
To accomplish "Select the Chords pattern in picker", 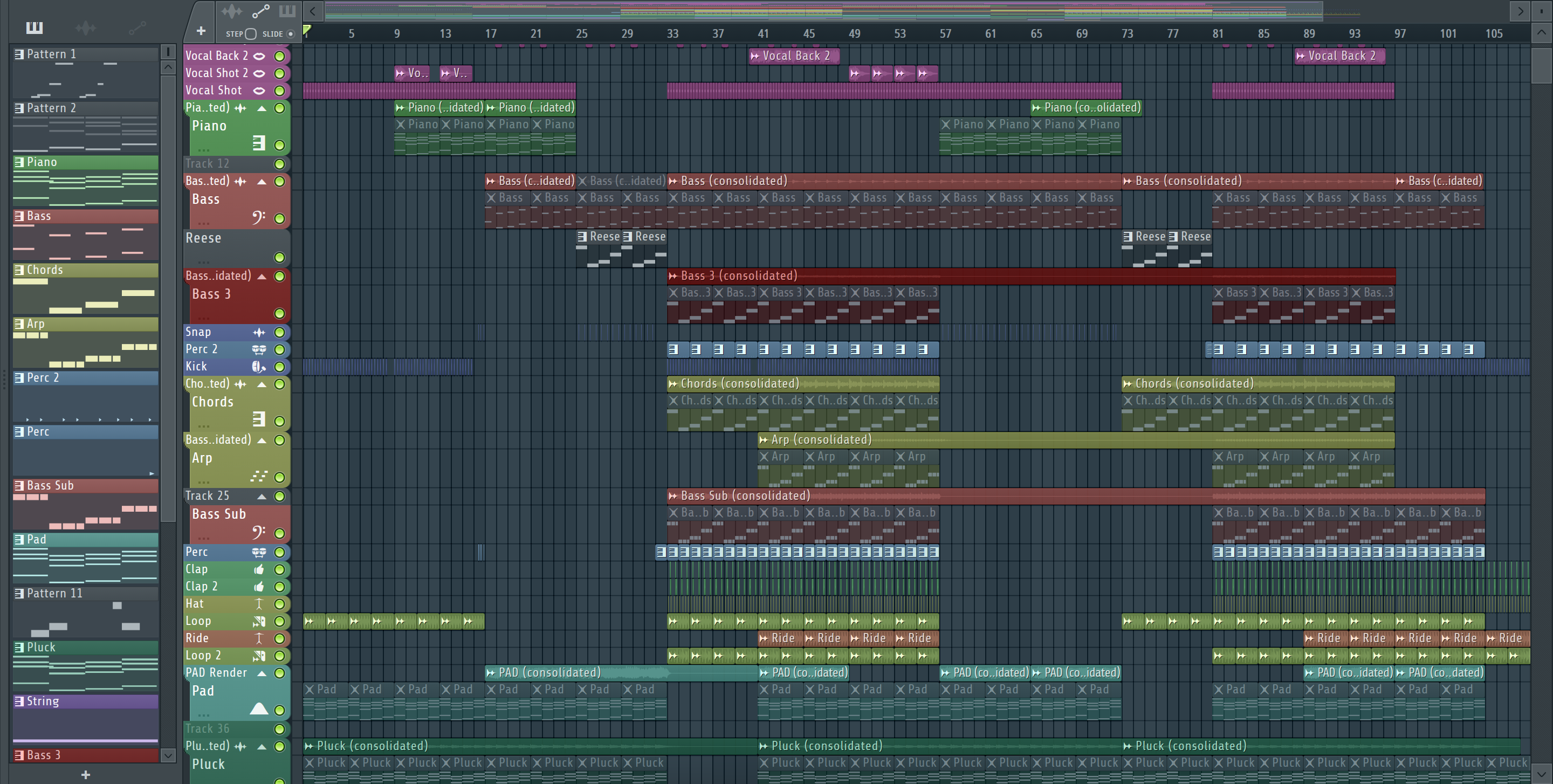I will pos(45,270).
